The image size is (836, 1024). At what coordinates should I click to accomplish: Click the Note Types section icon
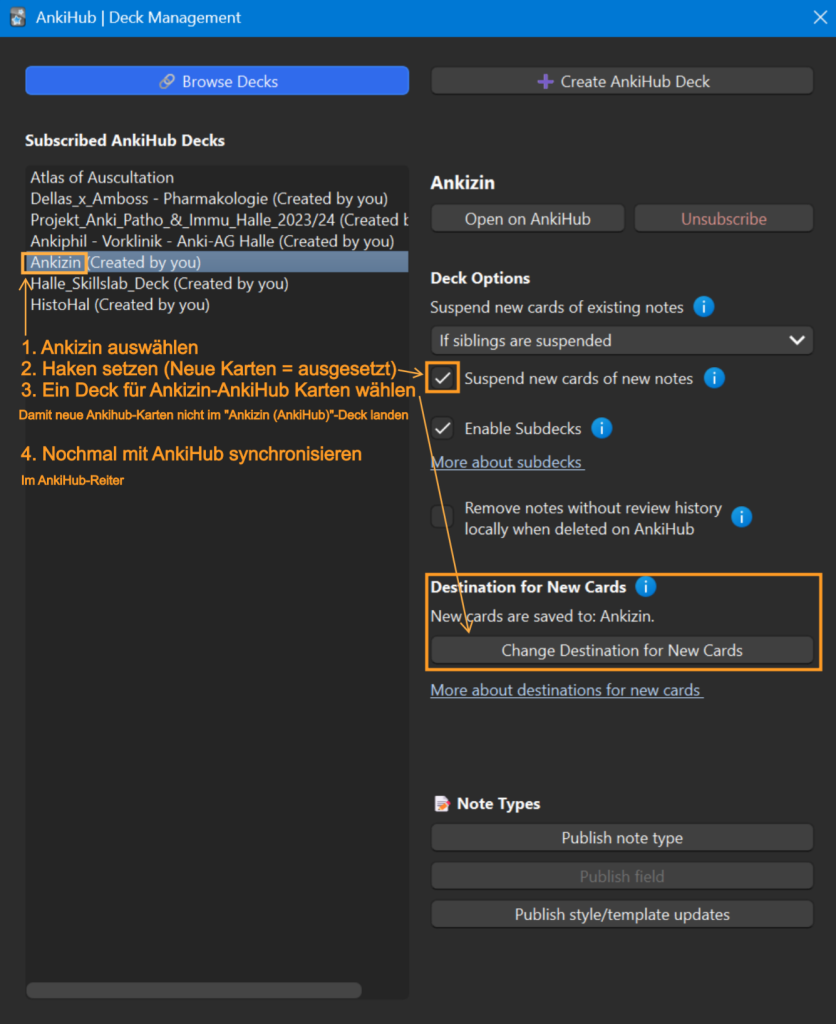point(442,803)
